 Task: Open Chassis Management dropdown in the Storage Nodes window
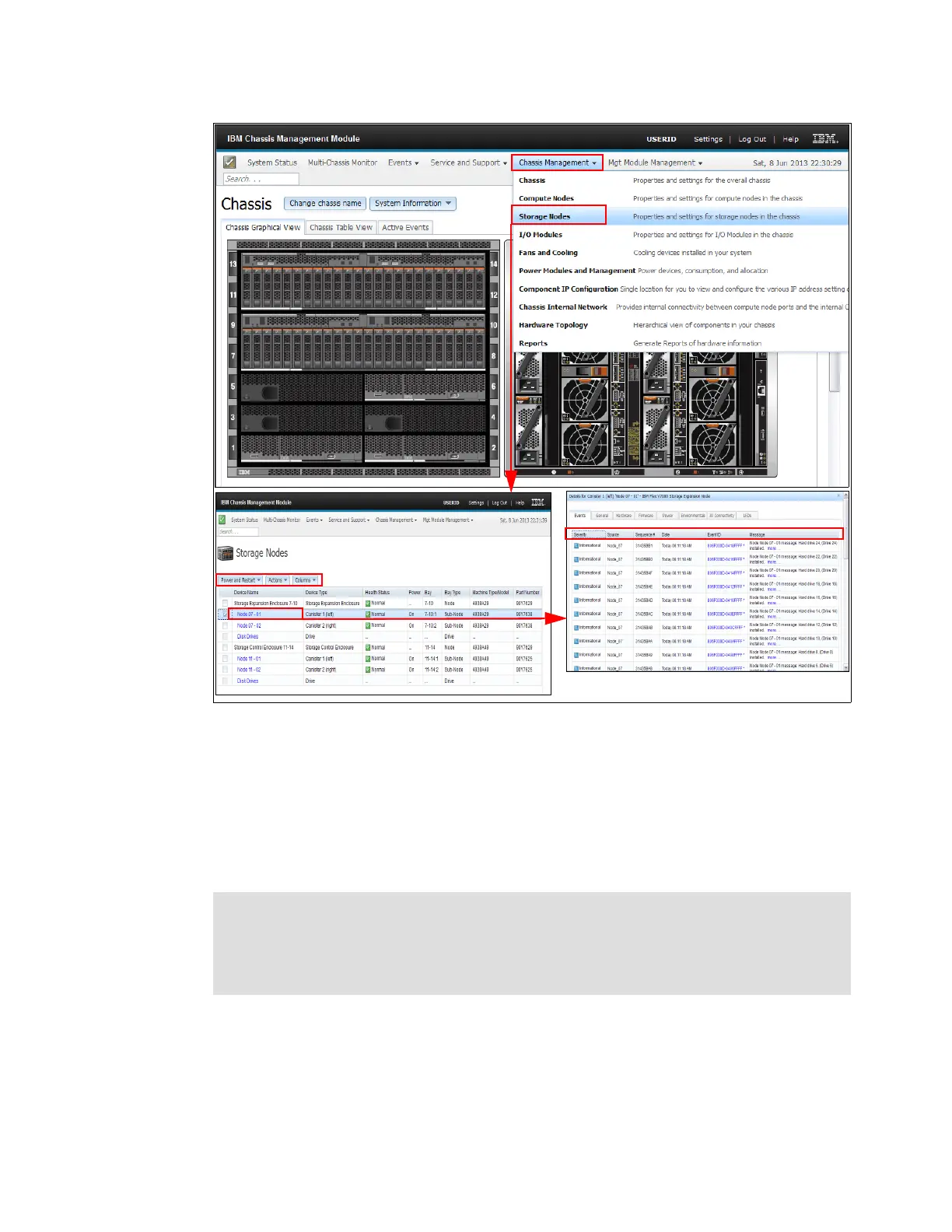[x=396, y=520]
